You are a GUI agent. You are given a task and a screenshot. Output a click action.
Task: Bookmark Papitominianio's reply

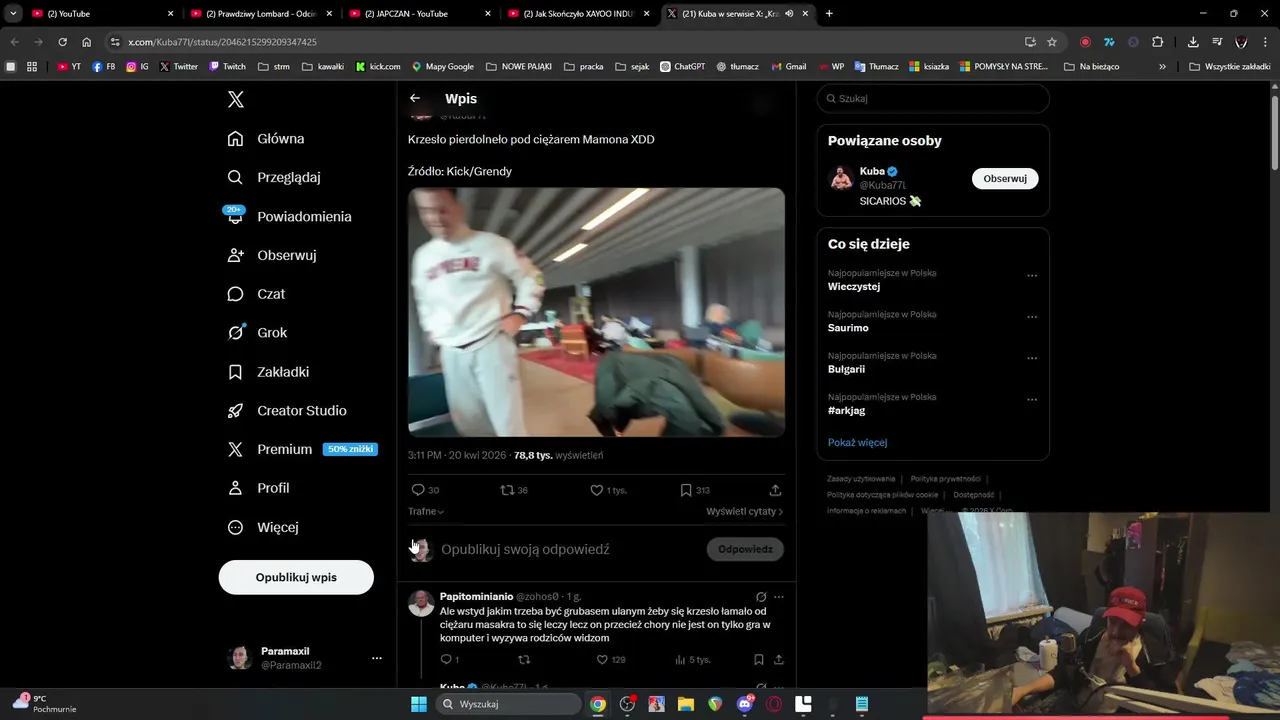(x=759, y=660)
